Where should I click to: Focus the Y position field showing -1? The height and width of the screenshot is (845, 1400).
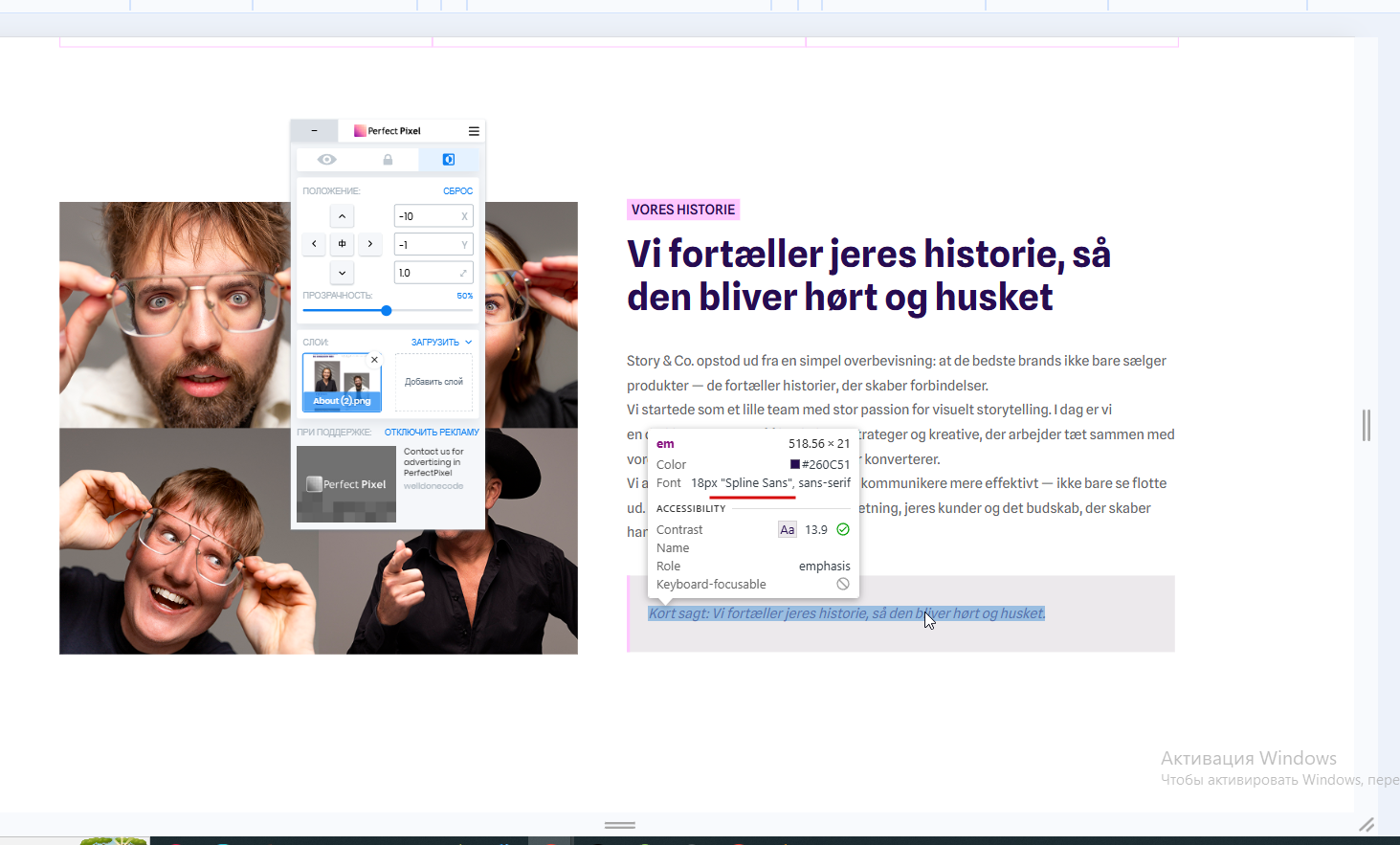pyautogui.click(x=433, y=245)
